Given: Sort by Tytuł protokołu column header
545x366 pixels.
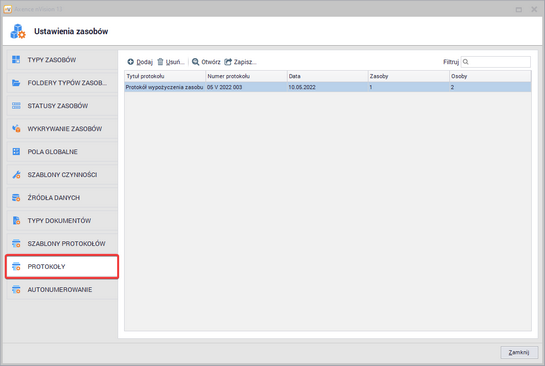Looking at the screenshot, I should coord(165,76).
